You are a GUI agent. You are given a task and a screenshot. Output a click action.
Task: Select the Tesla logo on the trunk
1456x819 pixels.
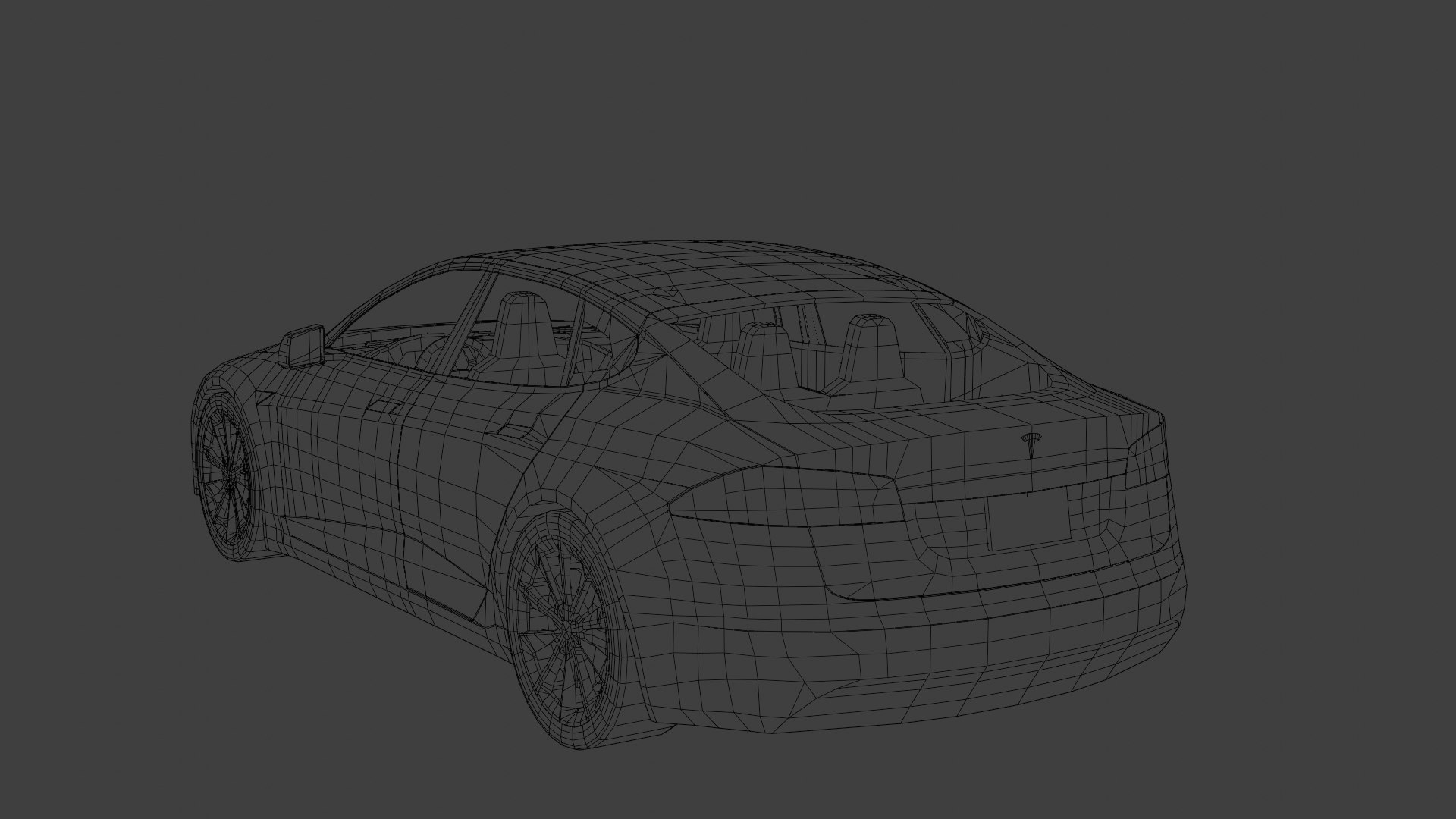tap(1031, 447)
